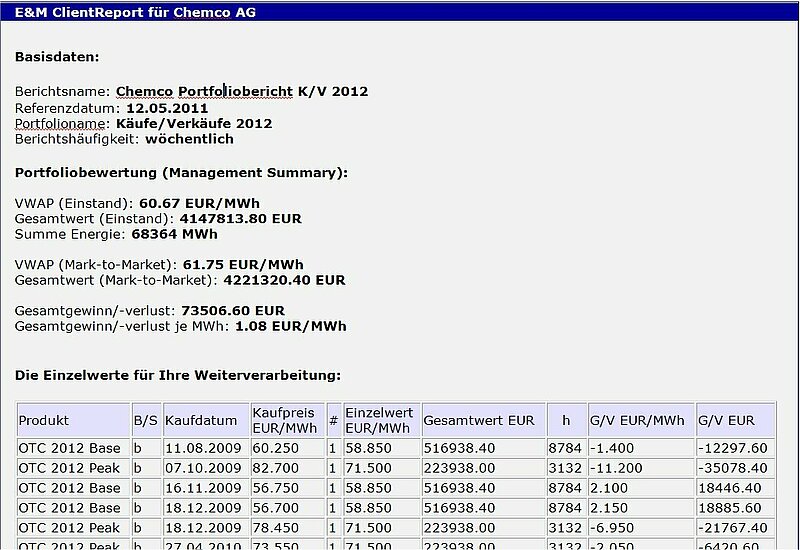Select G/V cell '18446.40'
800x550 pixels.
735,488
